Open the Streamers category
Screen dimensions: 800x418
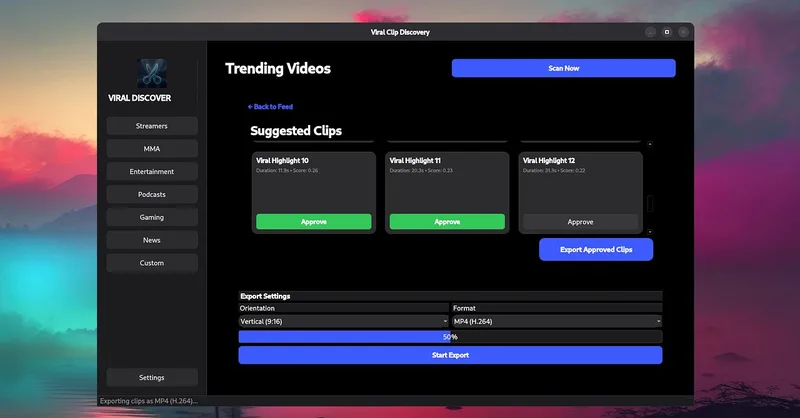coord(152,126)
